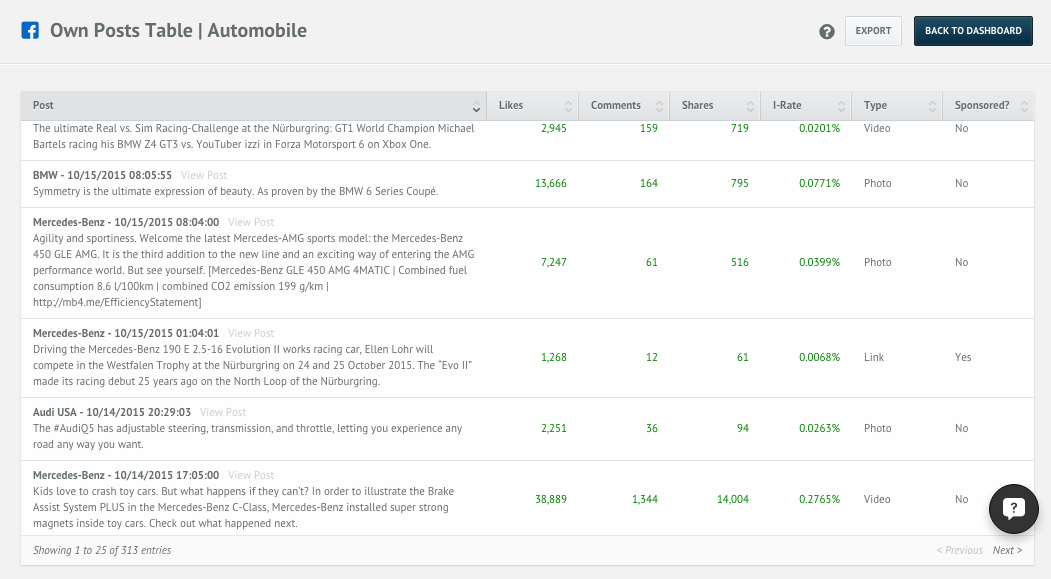Image resolution: width=1051 pixels, height=579 pixels.
Task: Sort table by Likes column
Action: pyautogui.click(x=533, y=106)
